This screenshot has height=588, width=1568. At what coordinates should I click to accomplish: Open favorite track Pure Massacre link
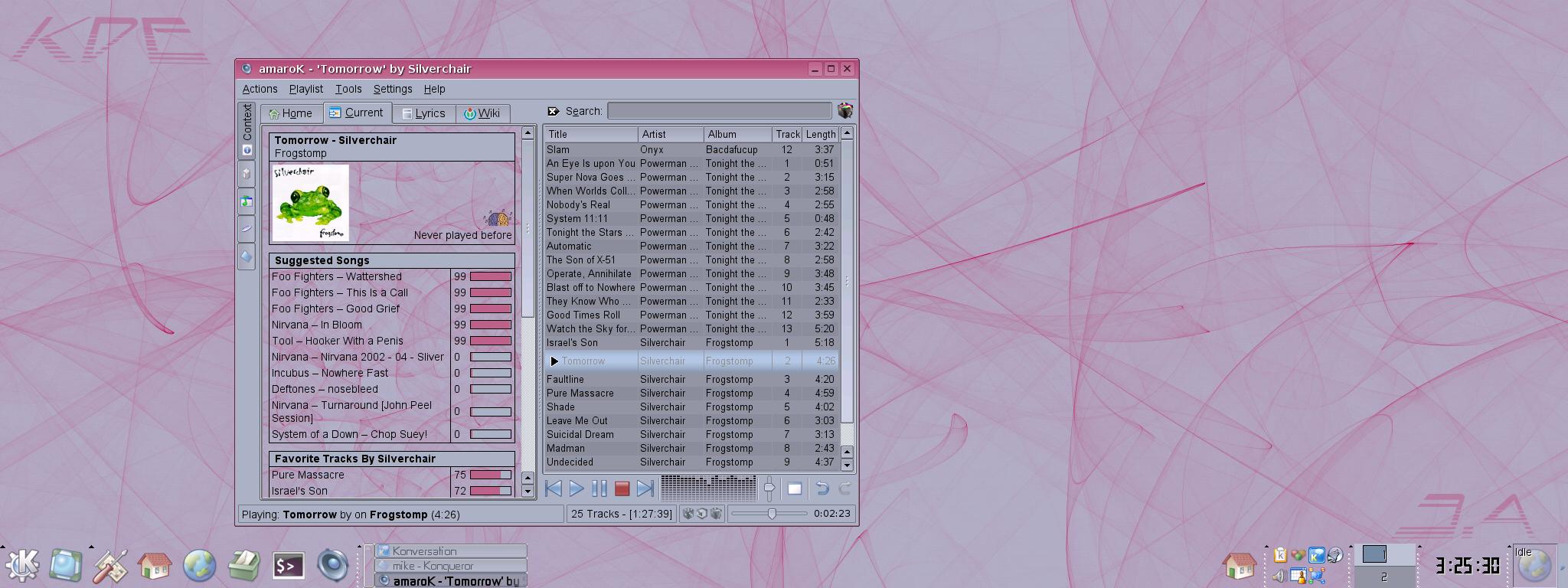[x=308, y=475]
